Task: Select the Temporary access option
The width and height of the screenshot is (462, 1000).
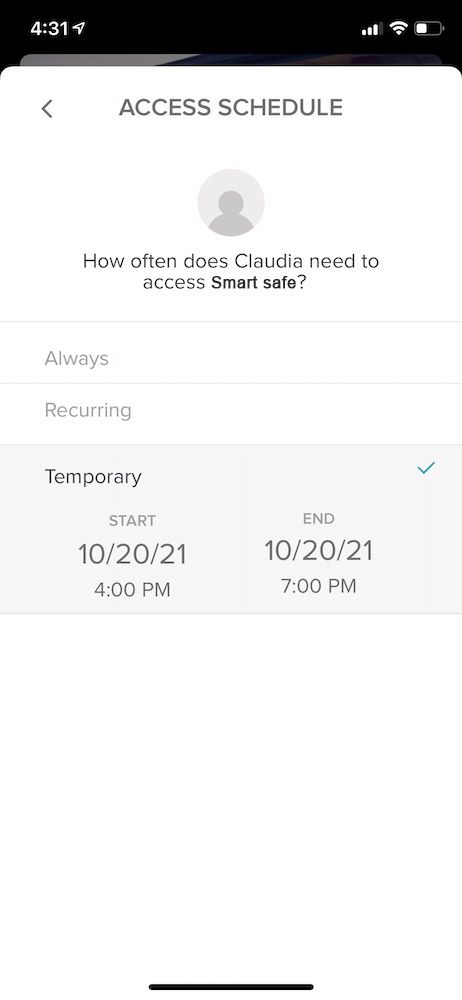Action: click(231, 476)
